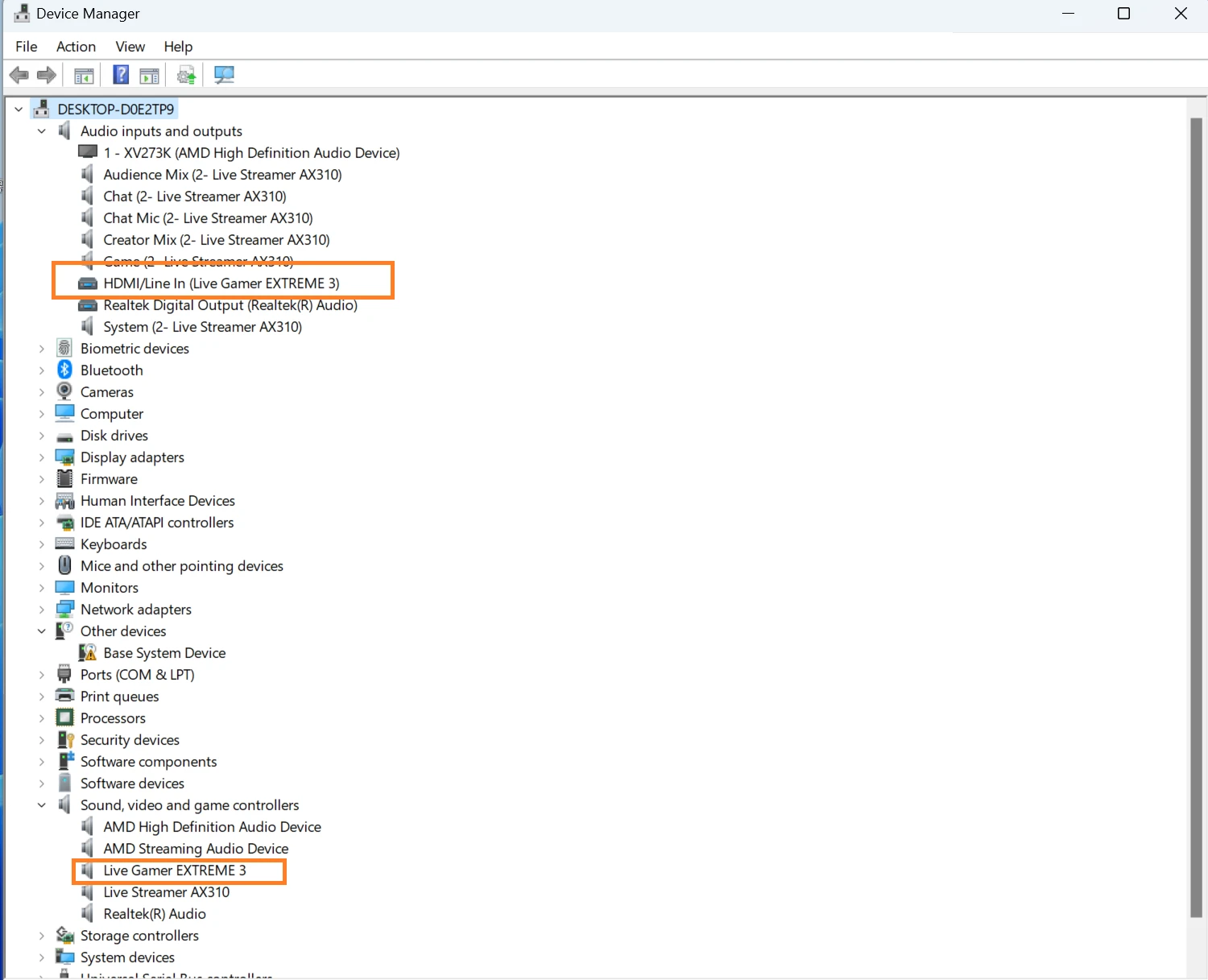The height and width of the screenshot is (980, 1208).
Task: Expand the Network adapters node
Action: coord(42,609)
